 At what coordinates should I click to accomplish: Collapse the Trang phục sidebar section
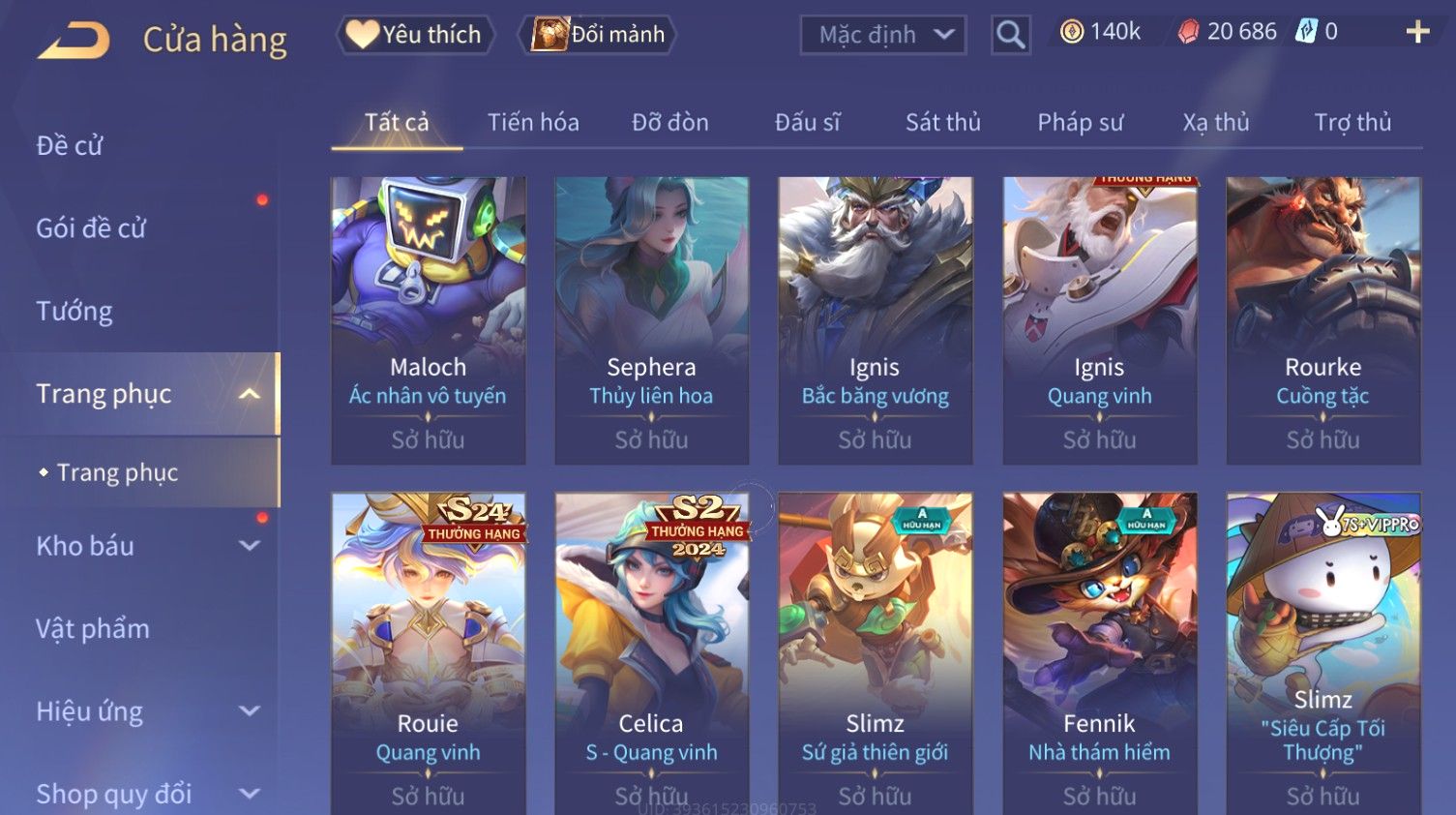pos(250,394)
